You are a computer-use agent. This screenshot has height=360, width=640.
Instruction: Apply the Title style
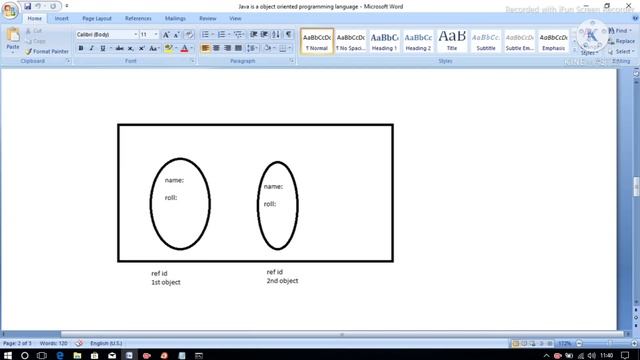point(452,41)
